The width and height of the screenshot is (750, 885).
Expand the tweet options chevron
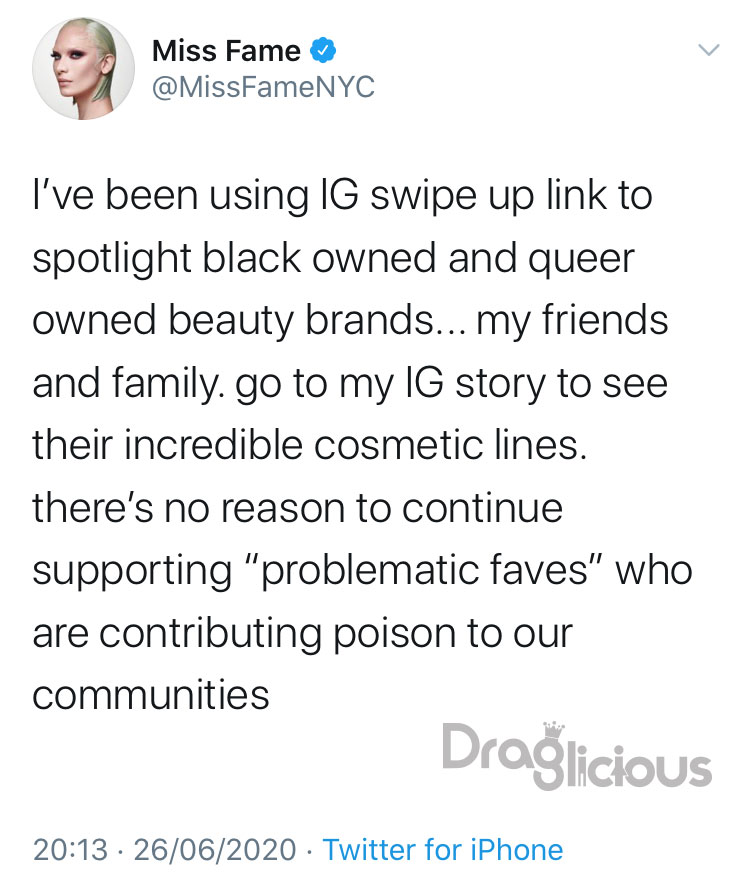click(709, 50)
